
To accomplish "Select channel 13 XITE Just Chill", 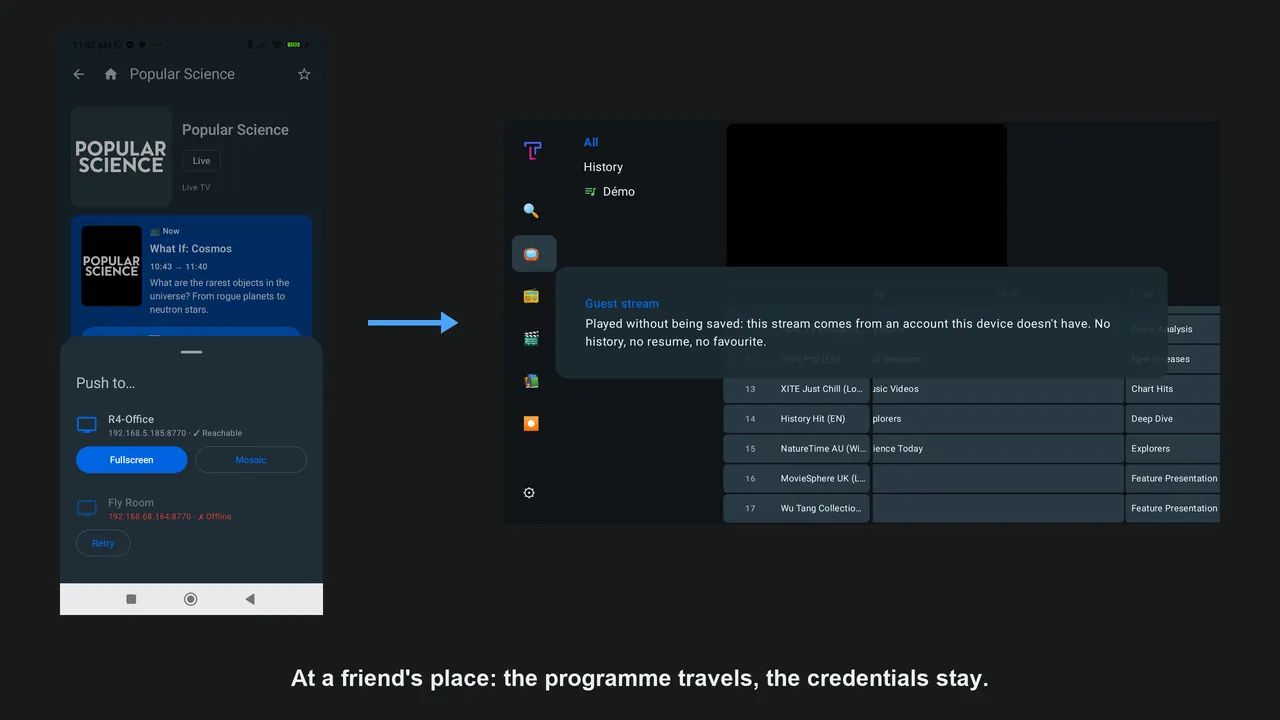I will (x=796, y=389).
